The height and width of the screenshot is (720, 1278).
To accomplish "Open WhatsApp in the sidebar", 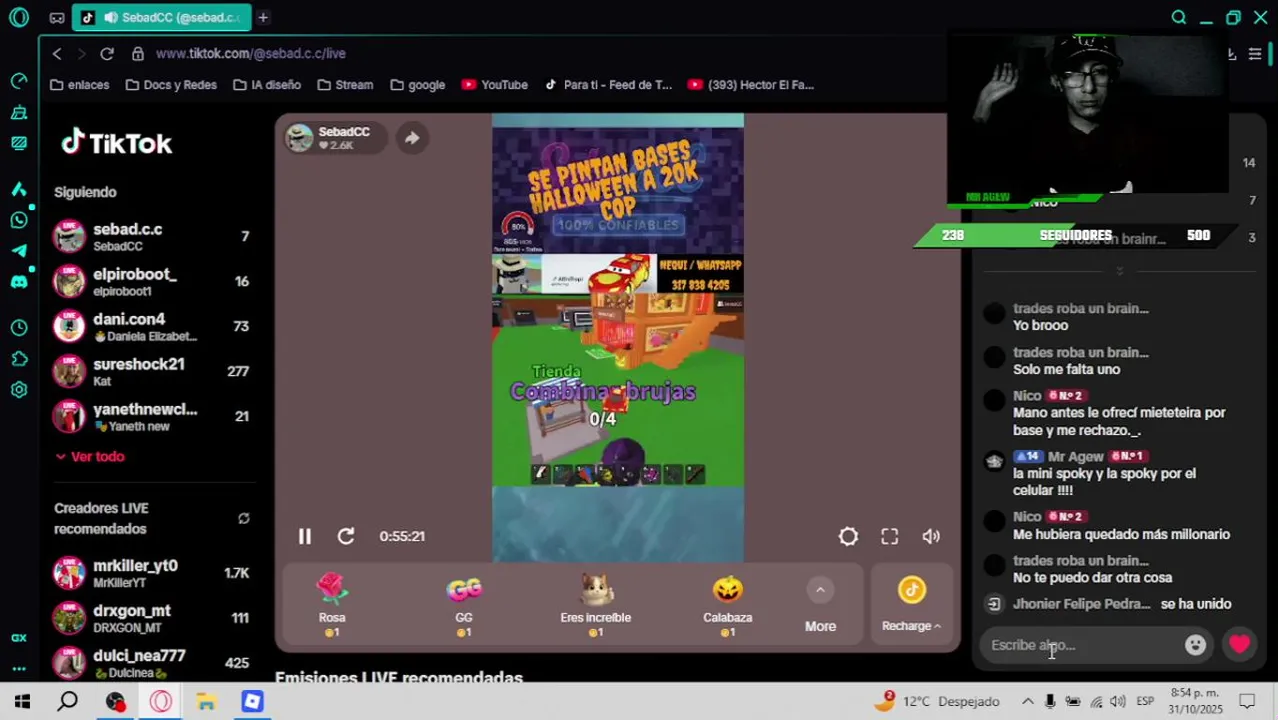I will pyautogui.click(x=19, y=220).
